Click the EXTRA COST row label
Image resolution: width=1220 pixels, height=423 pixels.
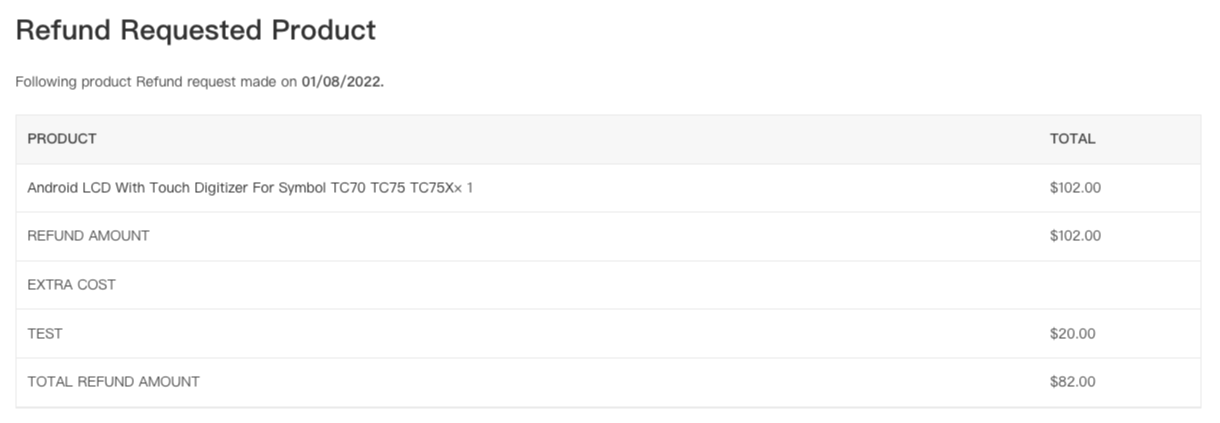pos(71,285)
